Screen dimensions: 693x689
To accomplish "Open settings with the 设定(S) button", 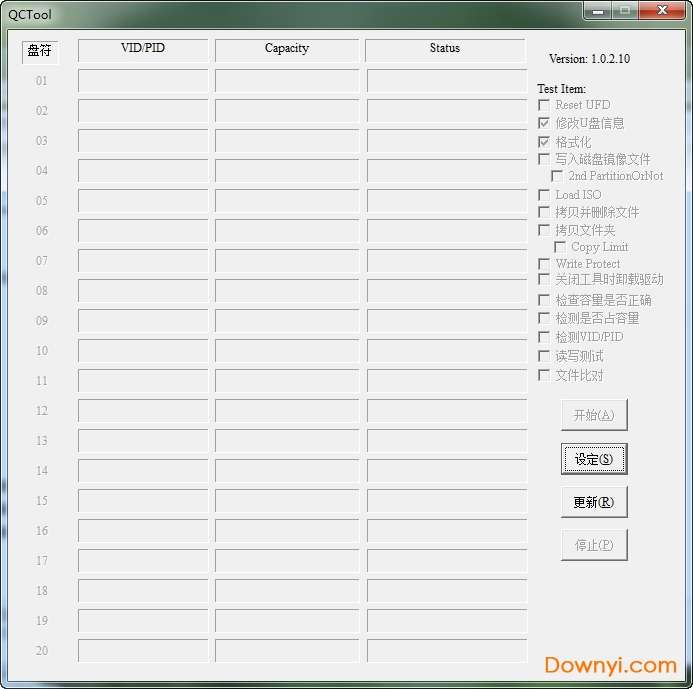I will coord(594,459).
